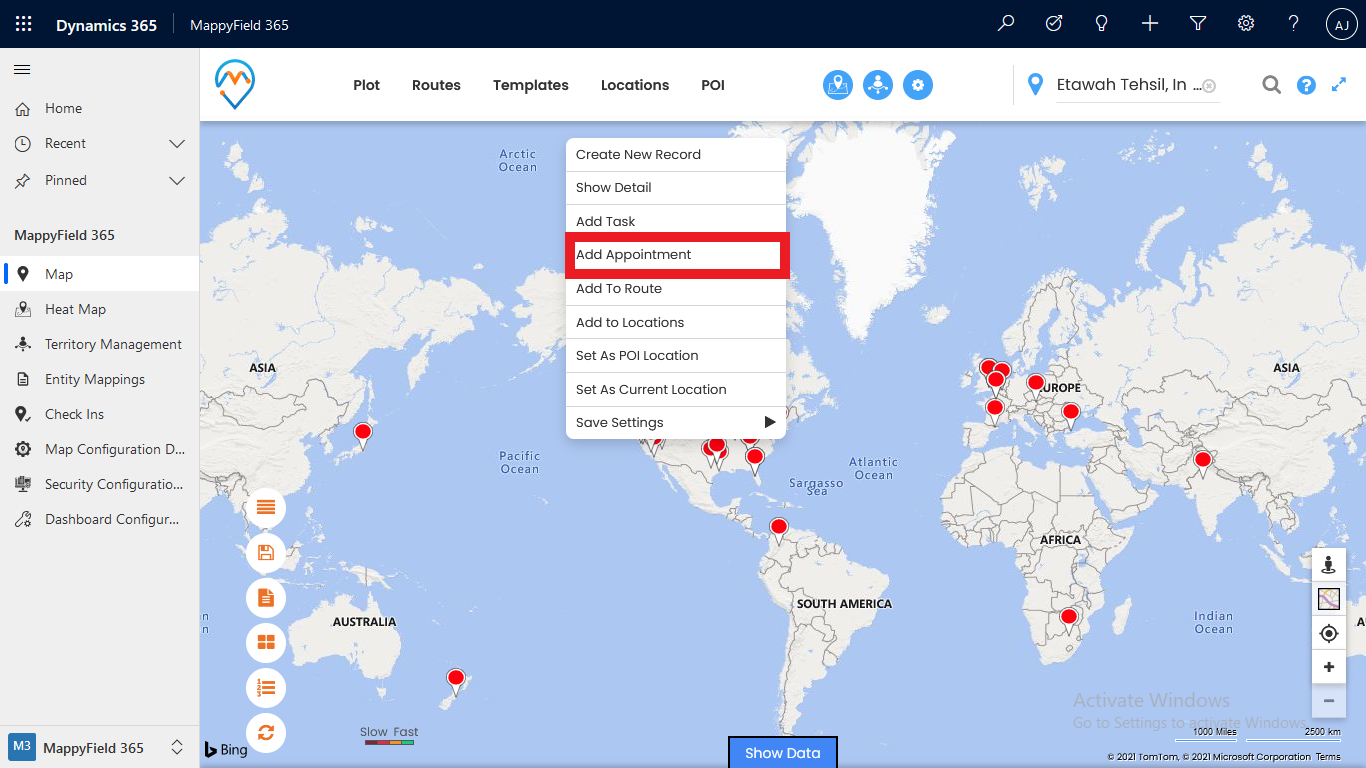
Task: Choose Show Detail from context menu
Action: pyautogui.click(x=676, y=188)
